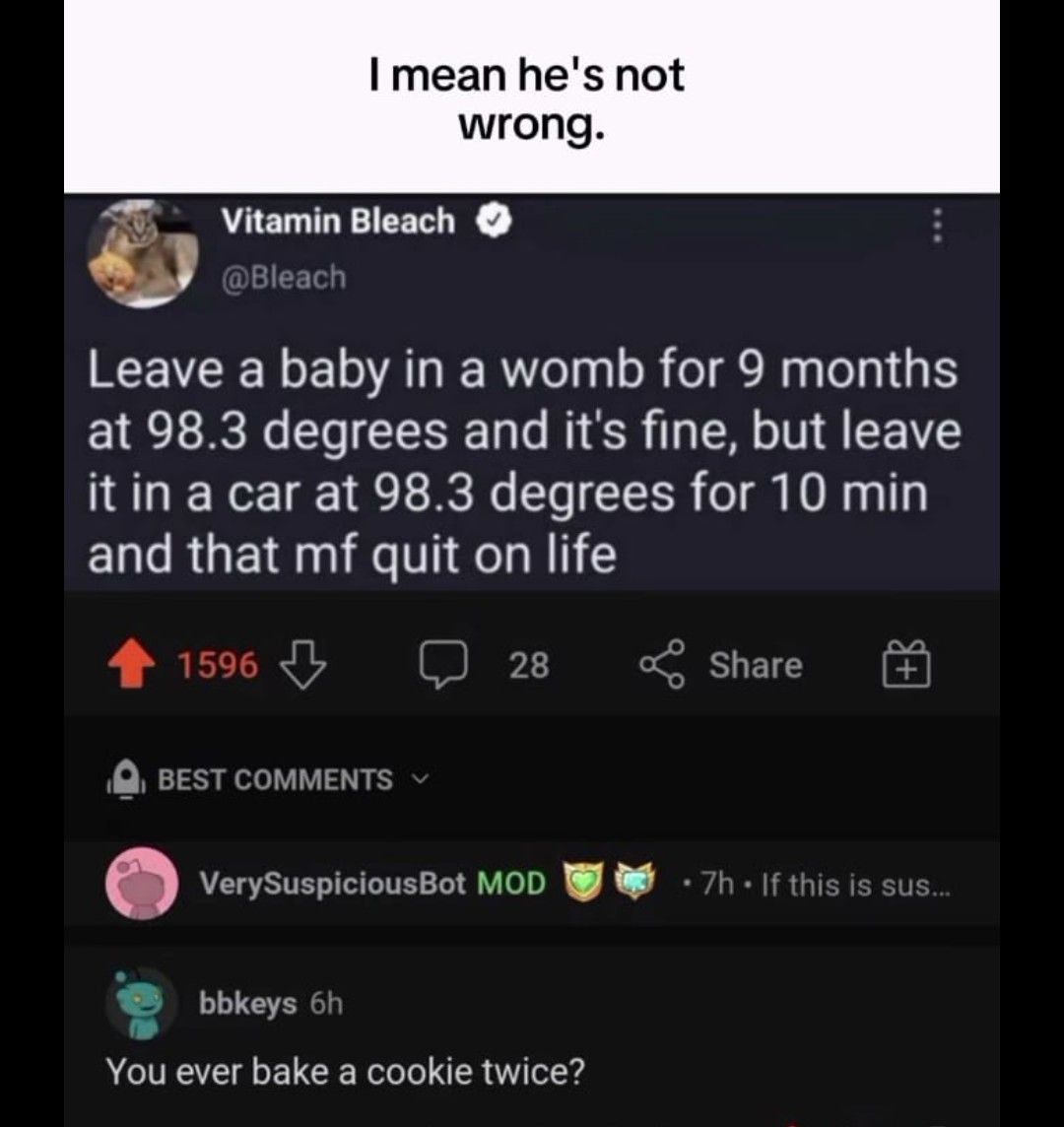Viewport: 1064px width, 1127px height.
Task: Tap the share icon
Action: 664,666
